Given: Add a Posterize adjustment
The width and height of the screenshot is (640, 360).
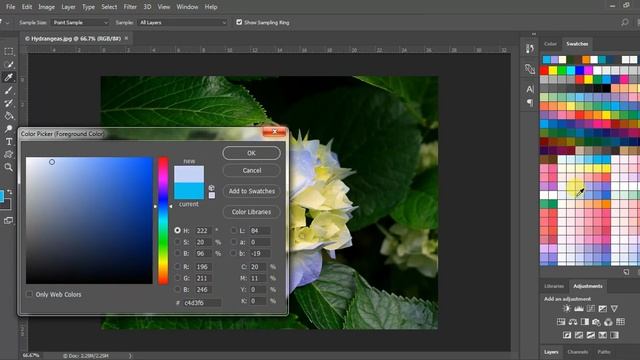Looking at the screenshot, I should (x=579, y=335).
